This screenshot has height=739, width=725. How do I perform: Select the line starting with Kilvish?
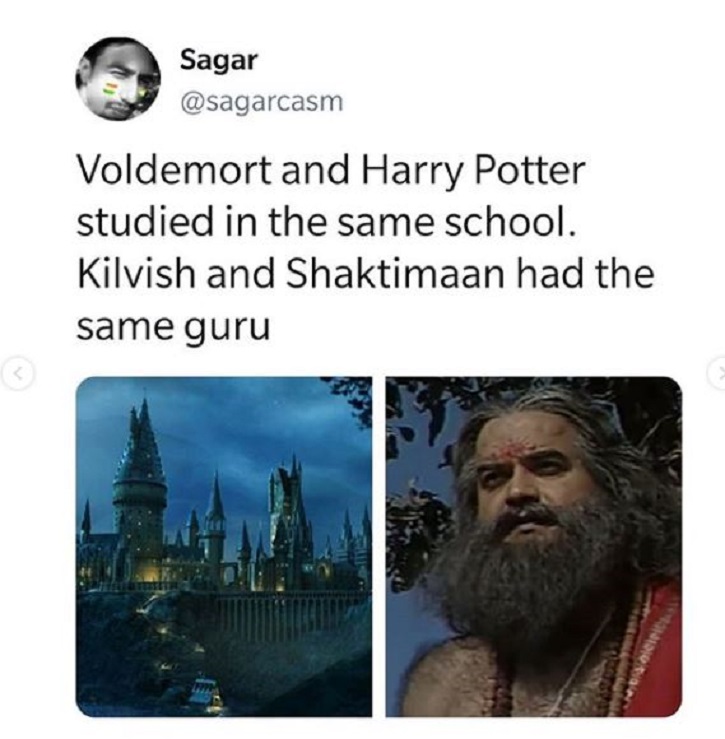(365, 273)
